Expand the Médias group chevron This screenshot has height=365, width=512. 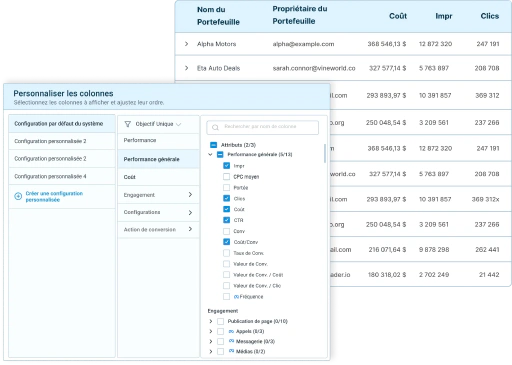point(211,351)
